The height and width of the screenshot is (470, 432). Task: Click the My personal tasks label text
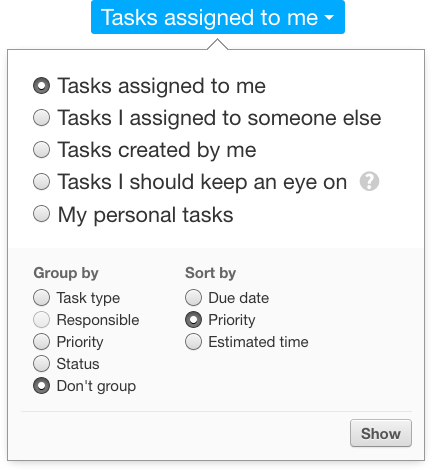click(145, 215)
